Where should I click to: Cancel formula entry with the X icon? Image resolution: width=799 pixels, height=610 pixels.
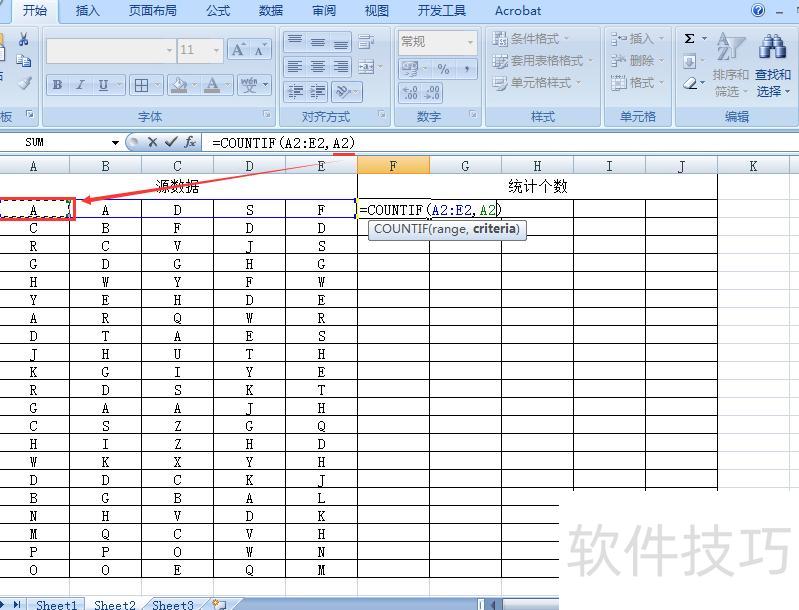tap(152, 142)
